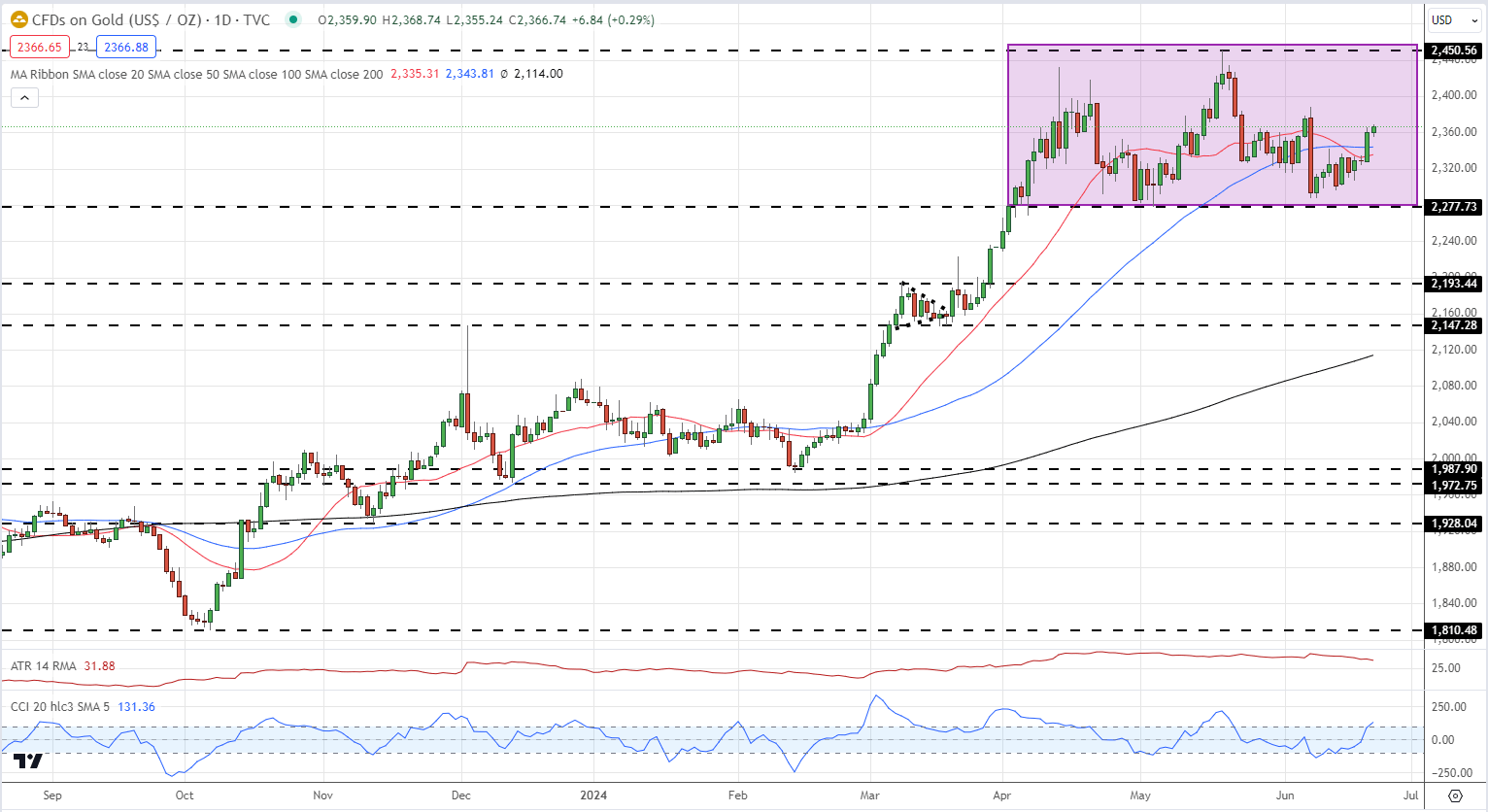Click the 2,320.00 price scale tick
1488x812 pixels.
click(x=1453, y=168)
